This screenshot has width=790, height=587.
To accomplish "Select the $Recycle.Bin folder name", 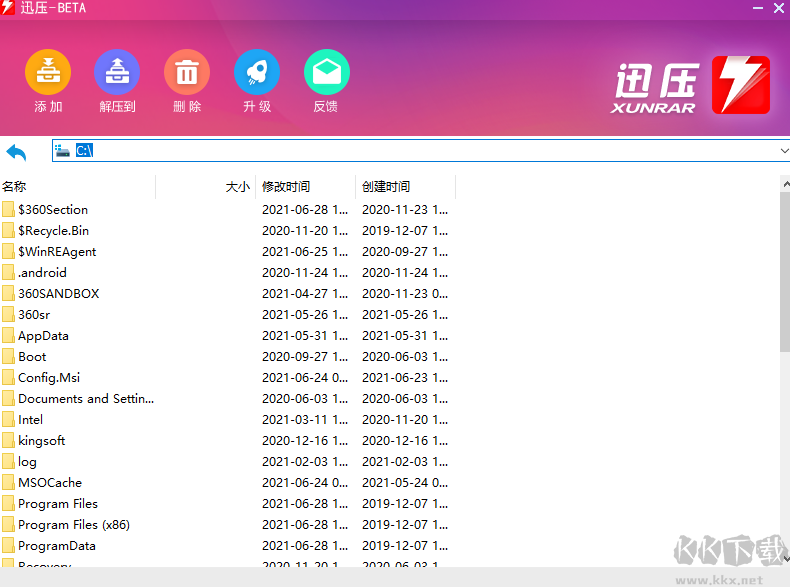I will [x=53, y=230].
